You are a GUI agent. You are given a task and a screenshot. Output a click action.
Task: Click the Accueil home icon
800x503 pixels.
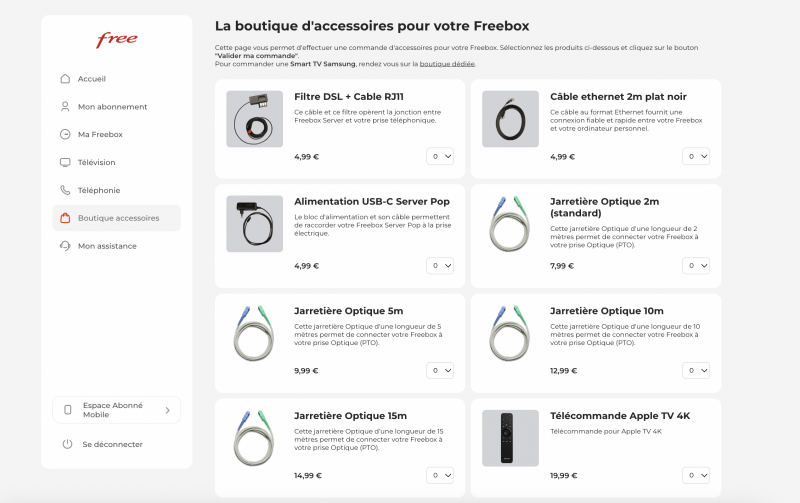click(x=65, y=79)
